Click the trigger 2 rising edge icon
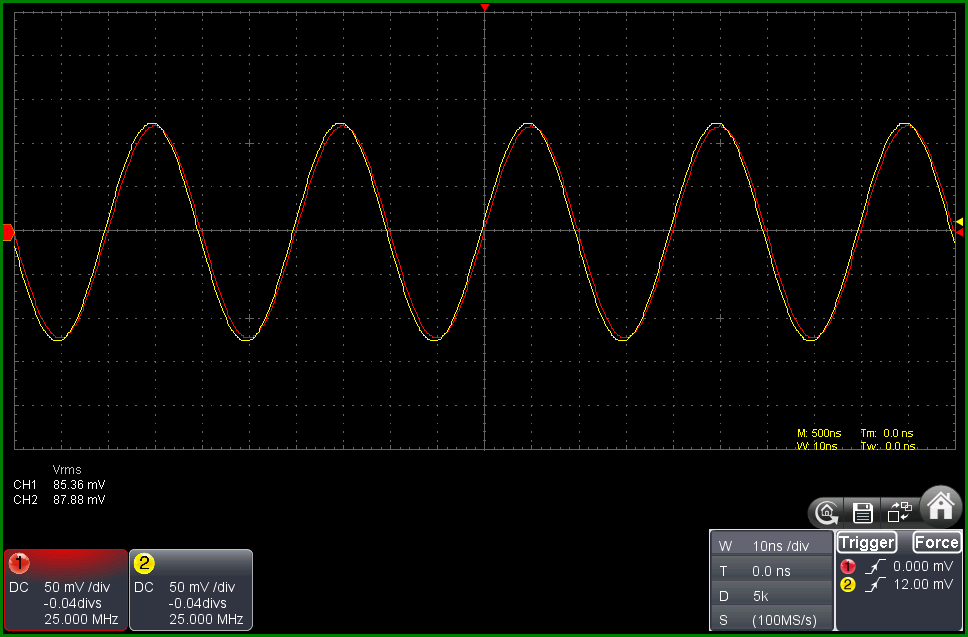Screen dimensions: 968x637 pyautogui.click(x=875, y=584)
